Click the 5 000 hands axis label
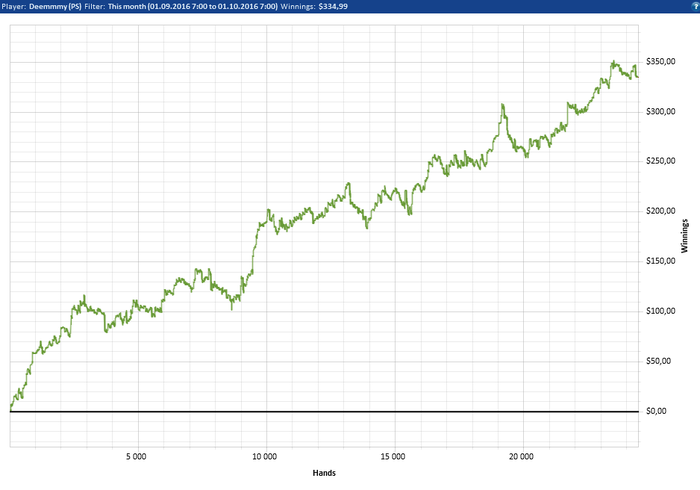This screenshot has height=490, width=700. pos(136,457)
